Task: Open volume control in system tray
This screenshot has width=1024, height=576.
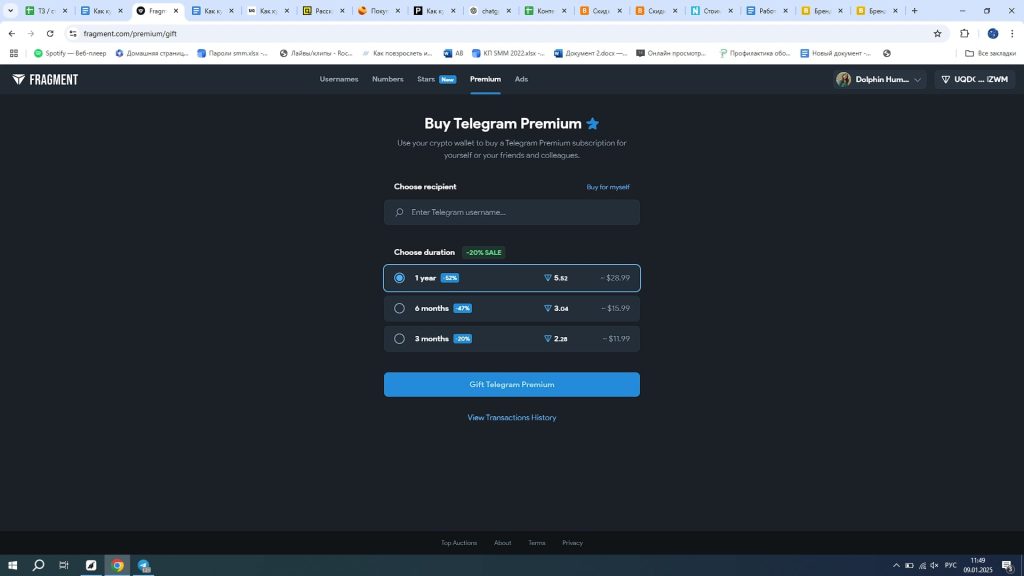Action: point(935,566)
